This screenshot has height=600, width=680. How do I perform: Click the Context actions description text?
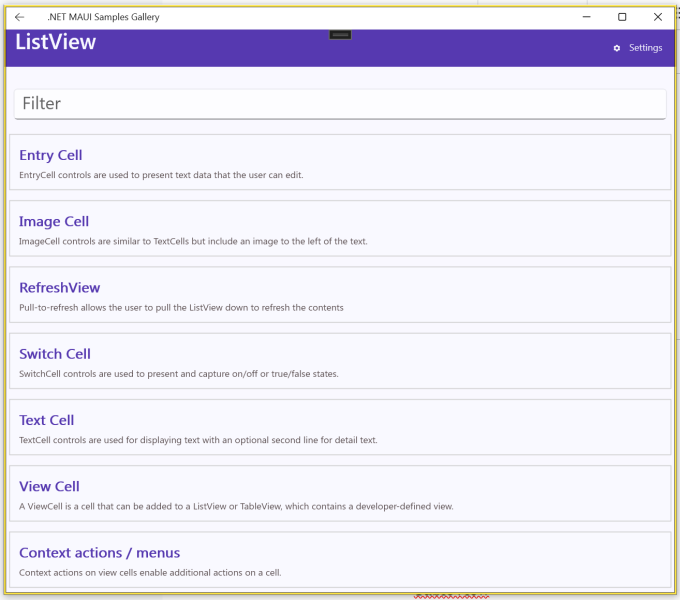pos(150,573)
